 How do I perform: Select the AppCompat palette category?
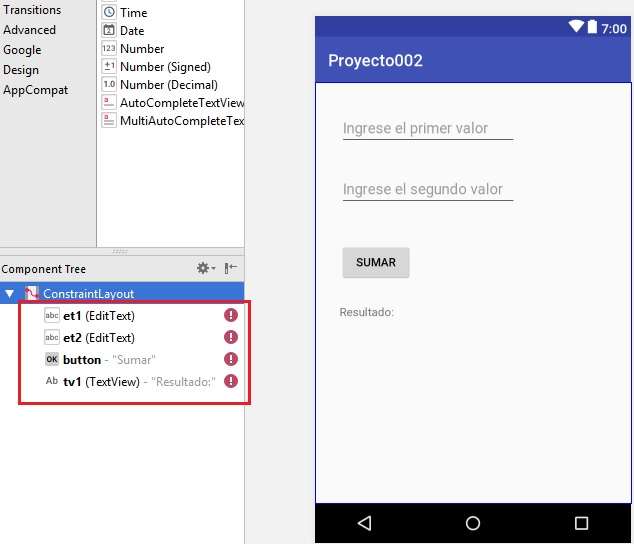(x=36, y=90)
